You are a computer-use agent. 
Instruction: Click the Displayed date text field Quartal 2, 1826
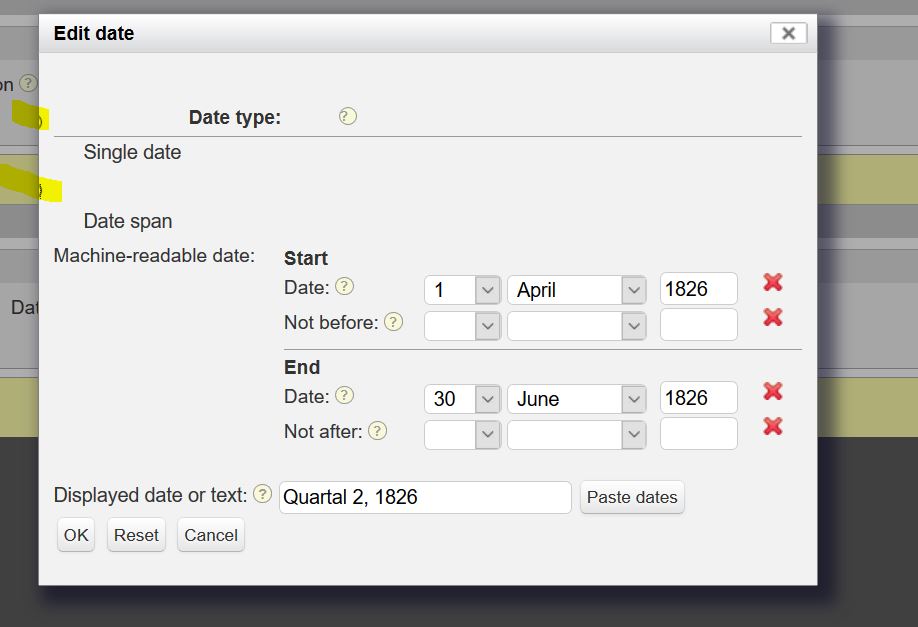(x=425, y=497)
